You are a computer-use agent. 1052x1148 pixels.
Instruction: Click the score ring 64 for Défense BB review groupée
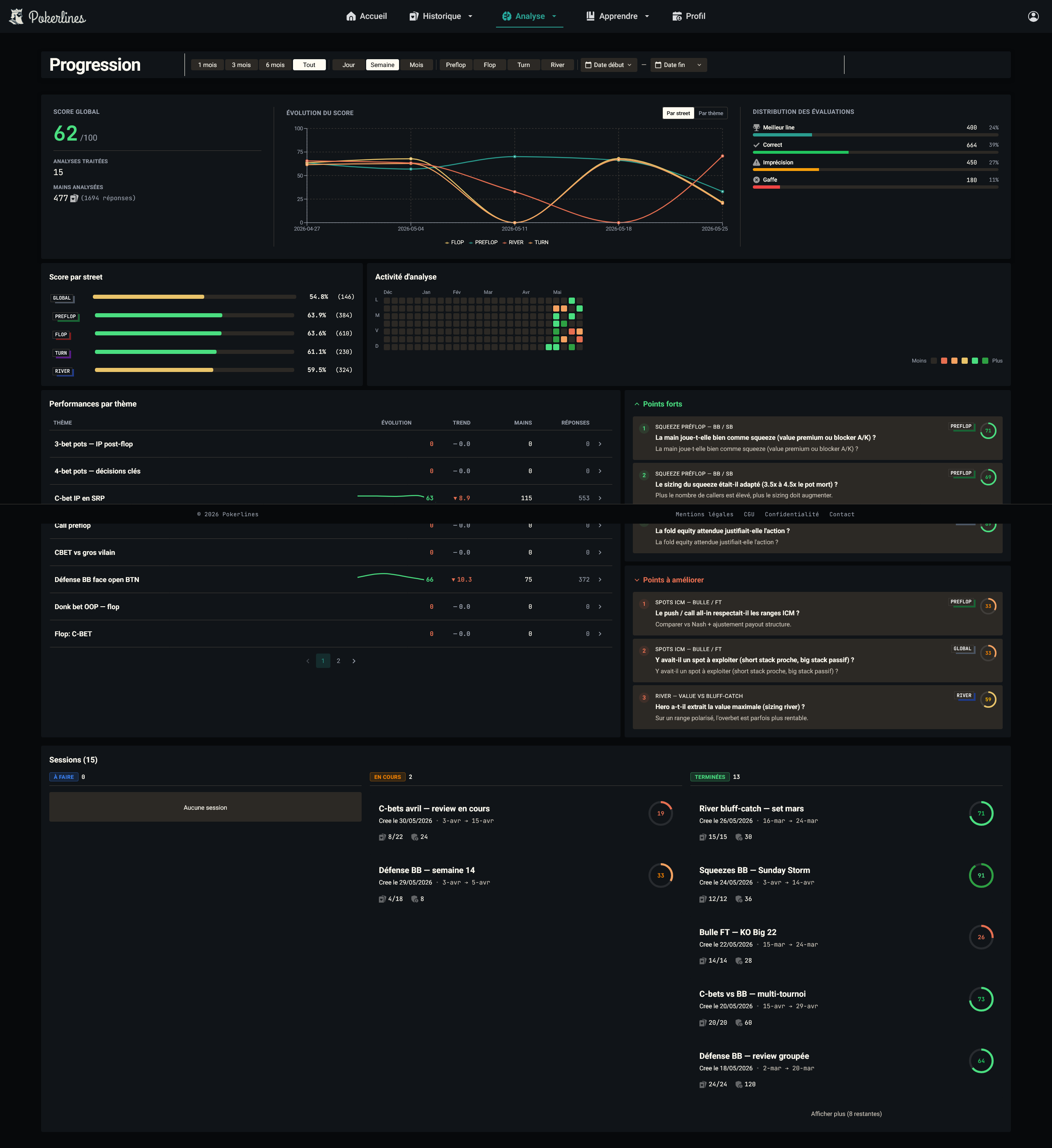[981, 1061]
